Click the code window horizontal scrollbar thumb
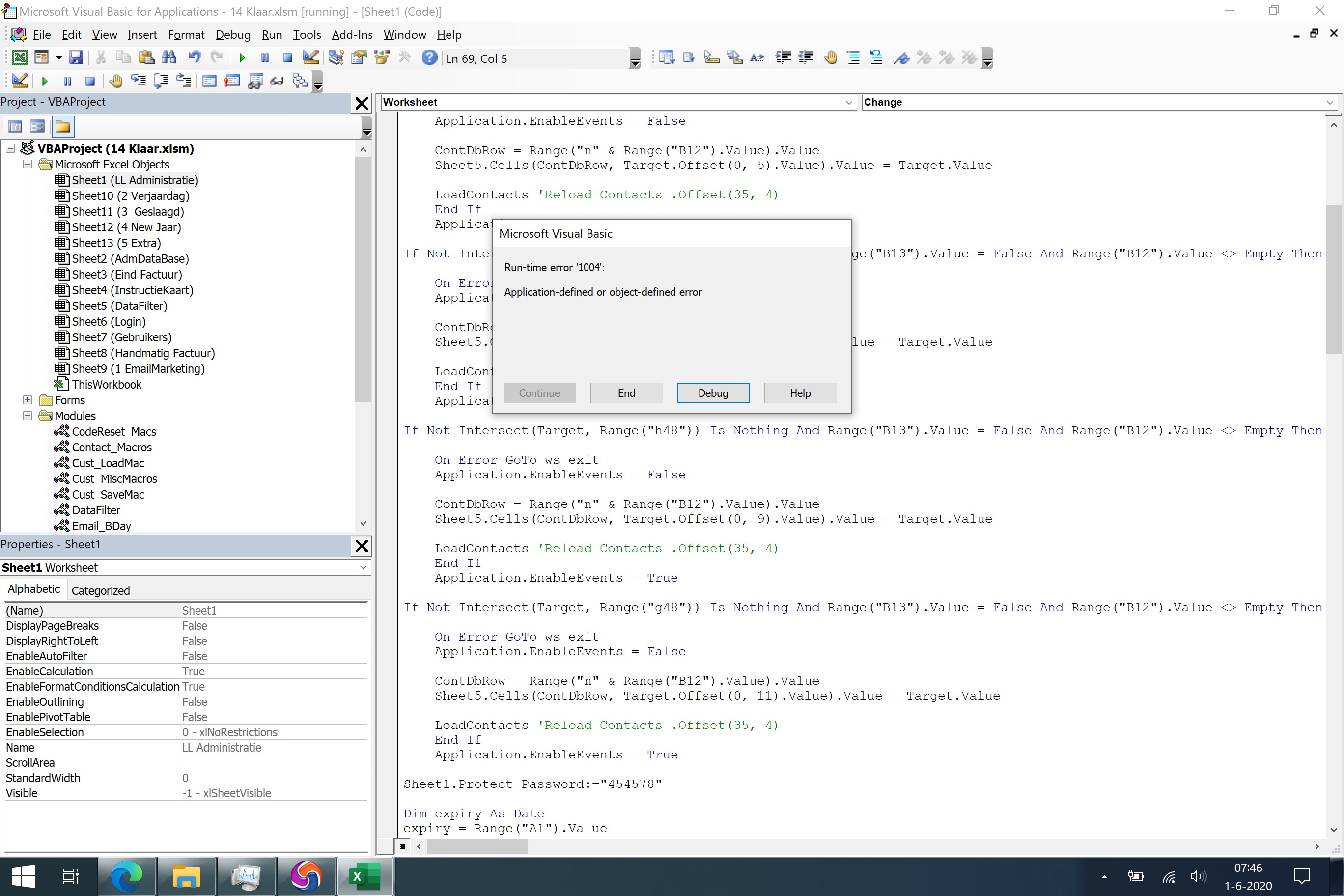This screenshot has width=1344, height=896. click(477, 846)
